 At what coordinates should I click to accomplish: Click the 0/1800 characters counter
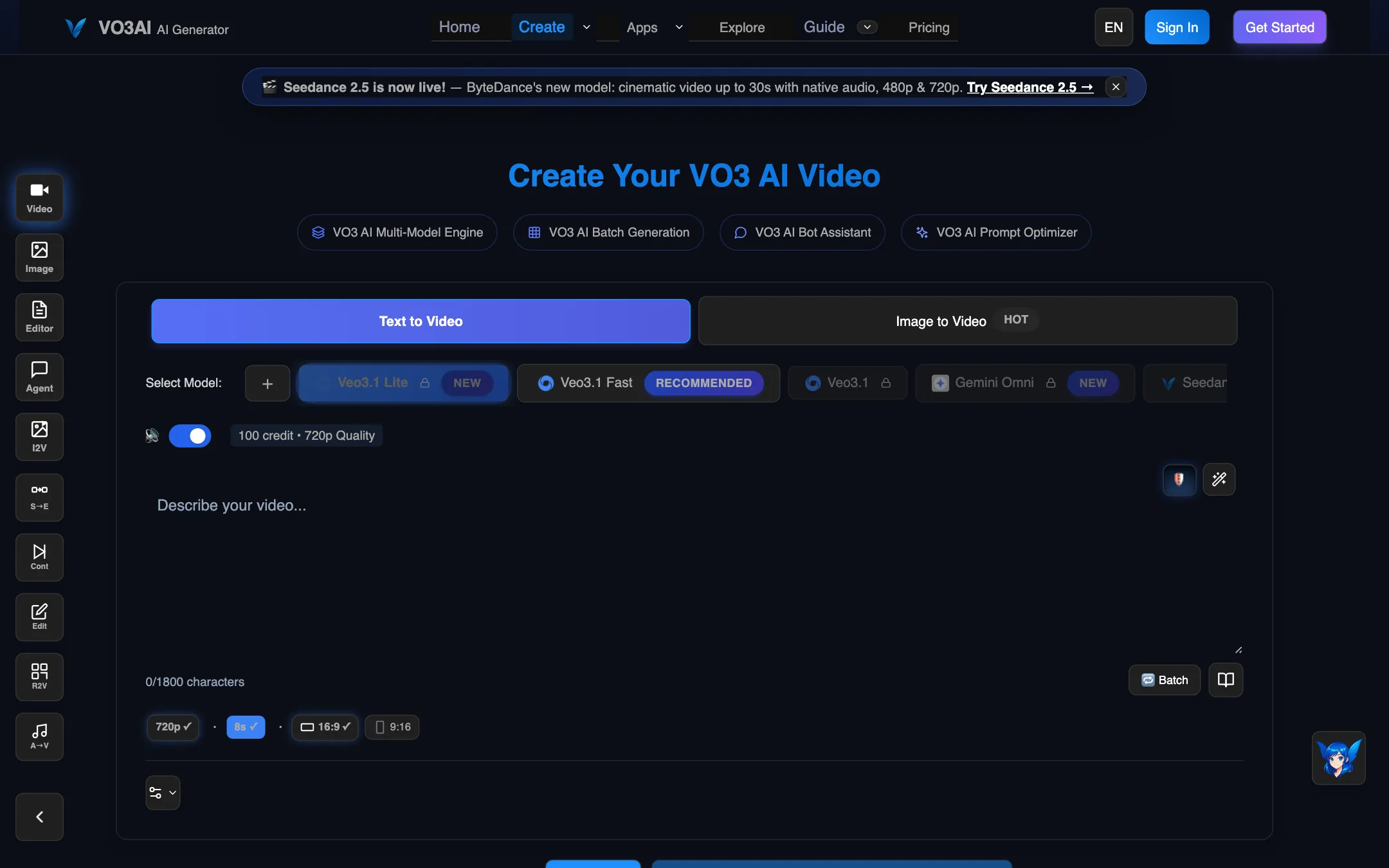coord(195,682)
